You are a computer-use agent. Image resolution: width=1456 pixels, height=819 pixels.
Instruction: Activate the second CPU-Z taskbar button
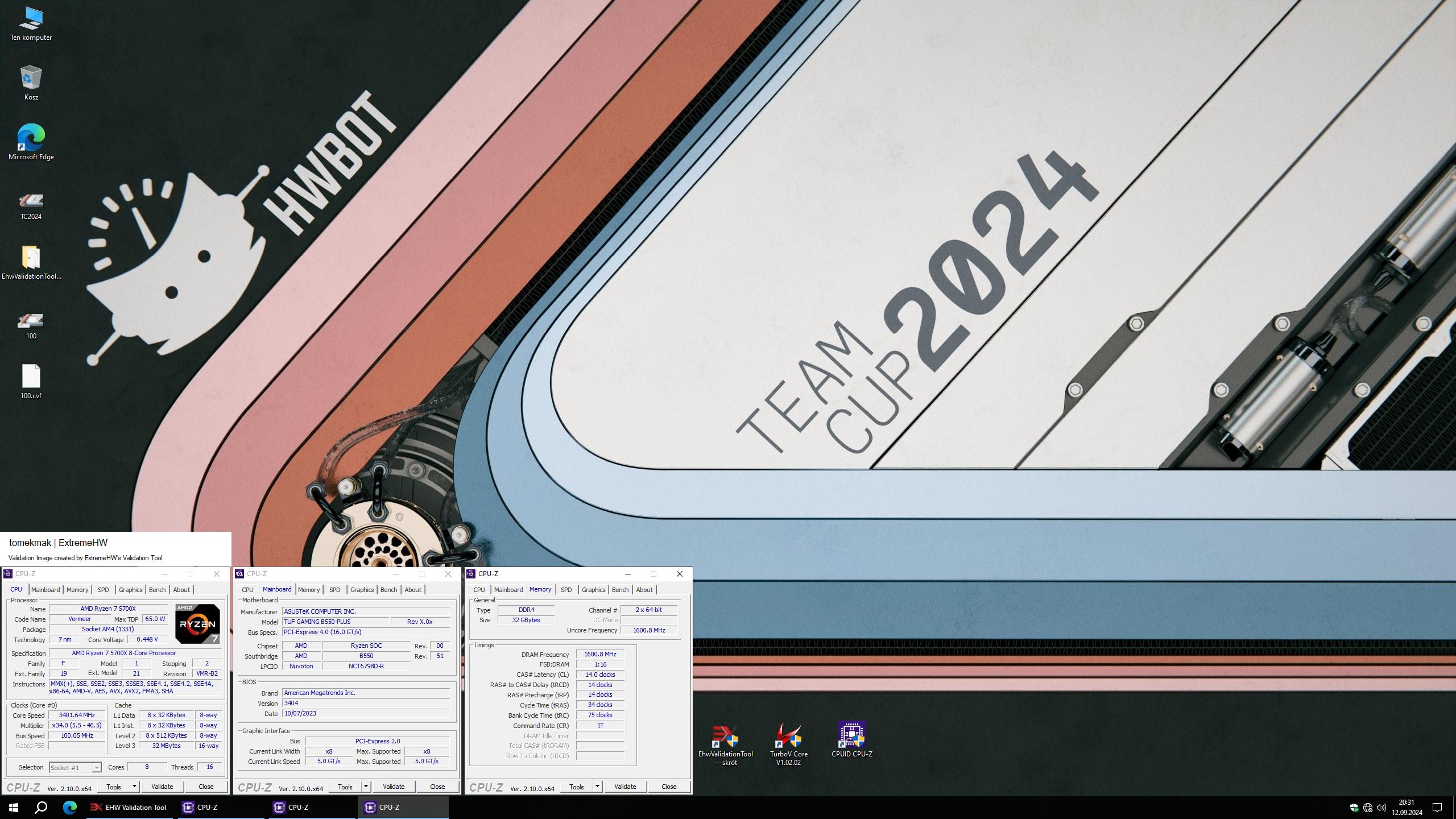coord(312,807)
